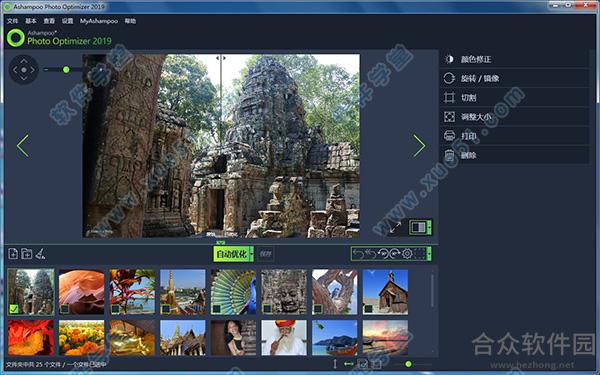Click the horizontal arrow layout icon in status bar
The width and height of the screenshot is (600, 375).
coord(348,364)
